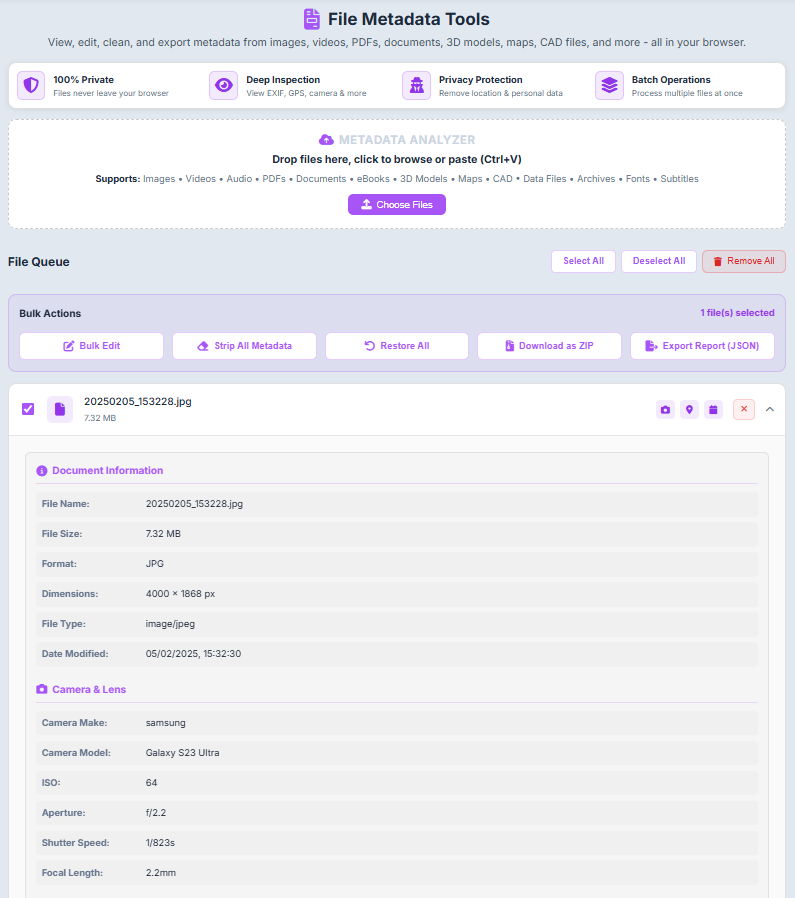
Task: Remove file 20250205_153228.jpg with red X
Action: (x=744, y=409)
